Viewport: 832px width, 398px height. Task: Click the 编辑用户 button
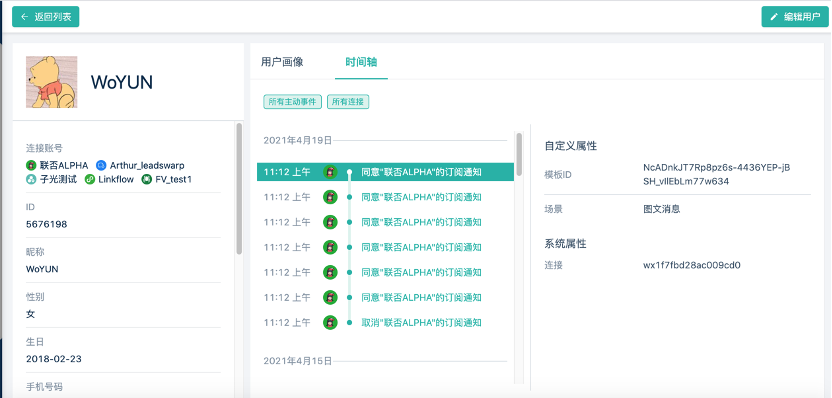tap(795, 17)
